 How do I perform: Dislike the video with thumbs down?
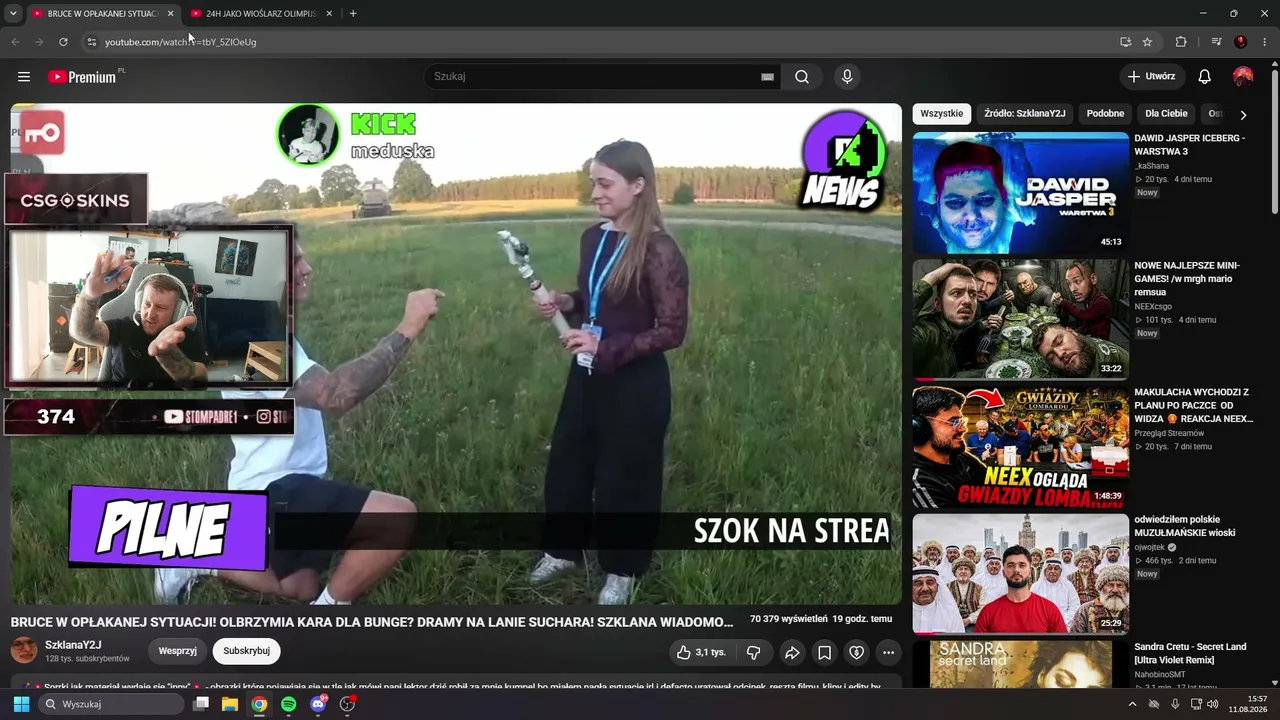click(x=754, y=653)
